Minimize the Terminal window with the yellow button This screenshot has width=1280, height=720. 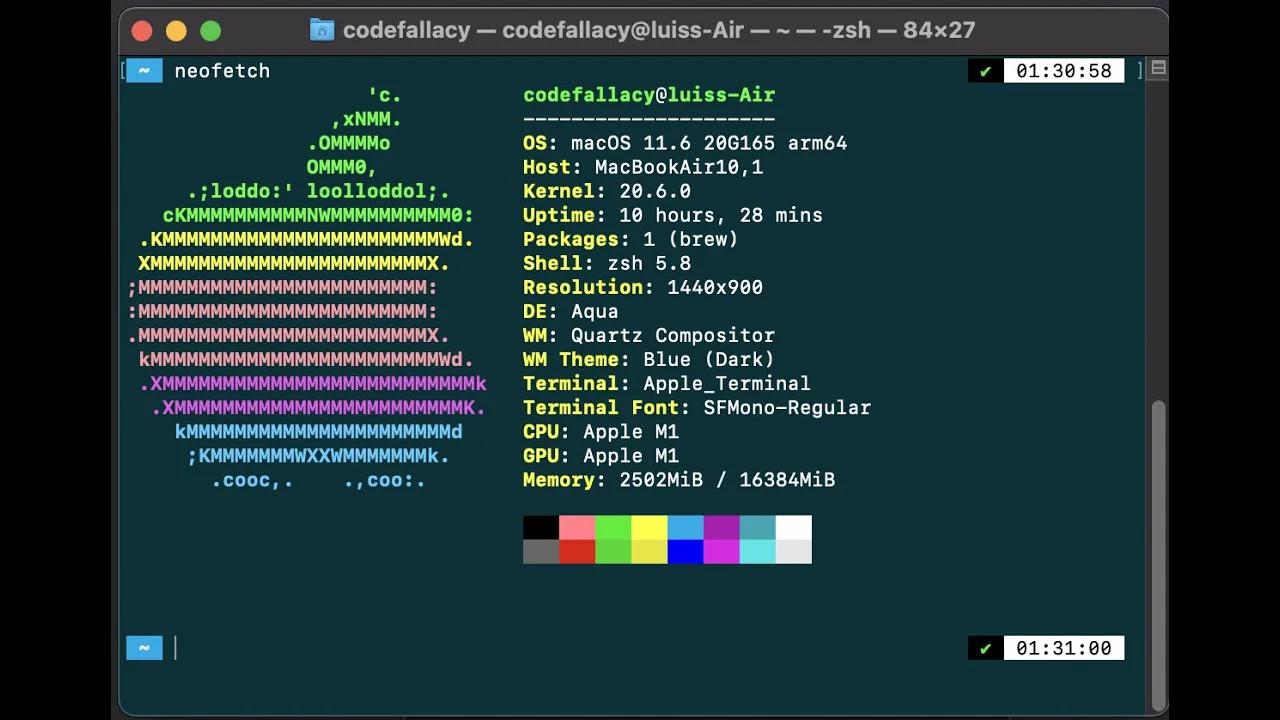(175, 30)
